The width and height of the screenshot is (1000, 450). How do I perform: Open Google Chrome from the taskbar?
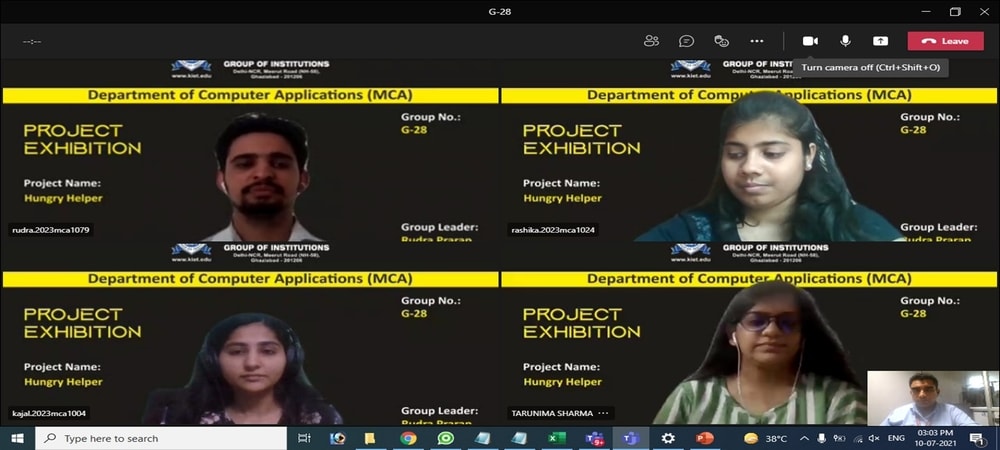(x=408, y=438)
